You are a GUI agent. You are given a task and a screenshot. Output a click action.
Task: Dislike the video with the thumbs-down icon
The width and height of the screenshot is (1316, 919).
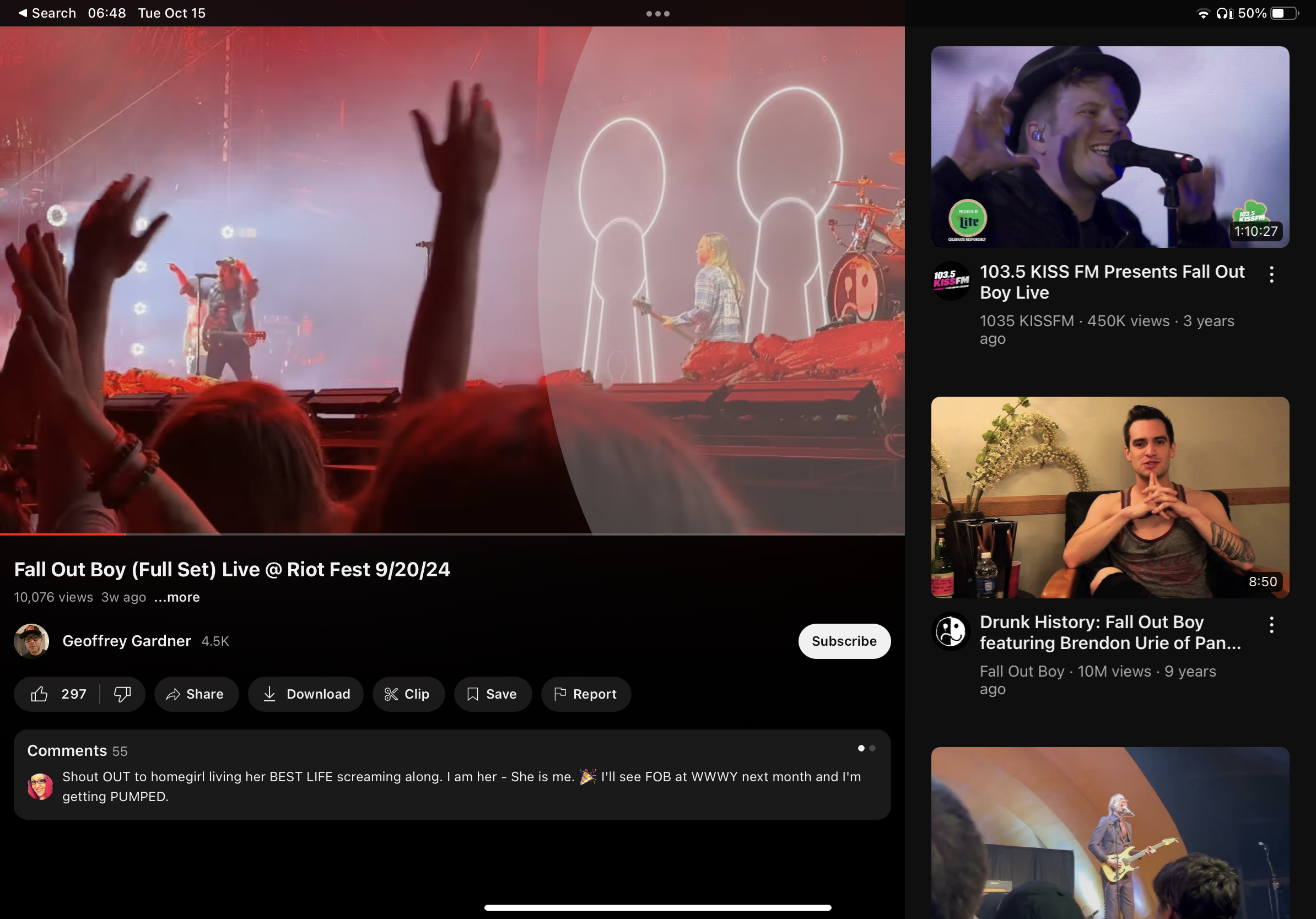pos(122,694)
